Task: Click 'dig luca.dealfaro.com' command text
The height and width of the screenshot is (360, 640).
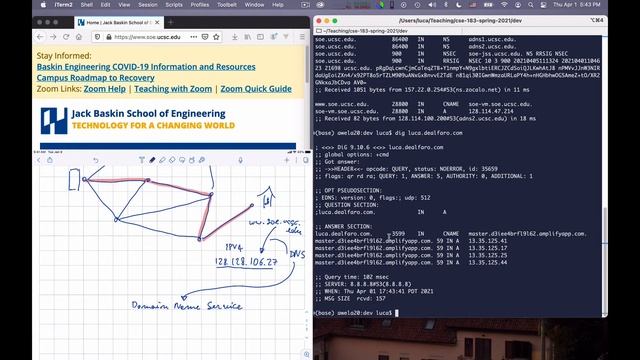Action: [x=429, y=133]
